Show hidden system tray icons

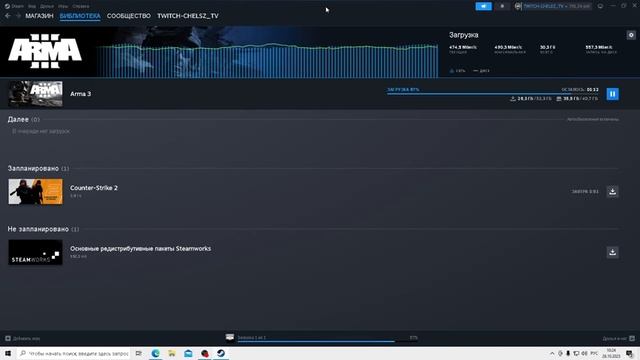tap(552, 353)
